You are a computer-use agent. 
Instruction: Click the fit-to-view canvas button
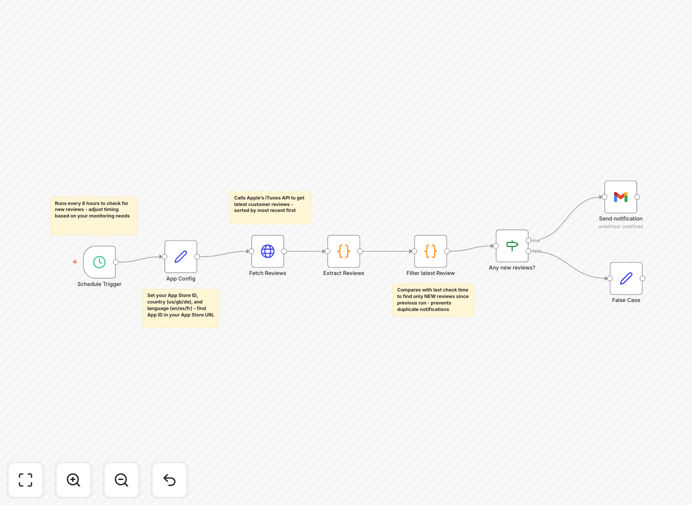click(26, 480)
